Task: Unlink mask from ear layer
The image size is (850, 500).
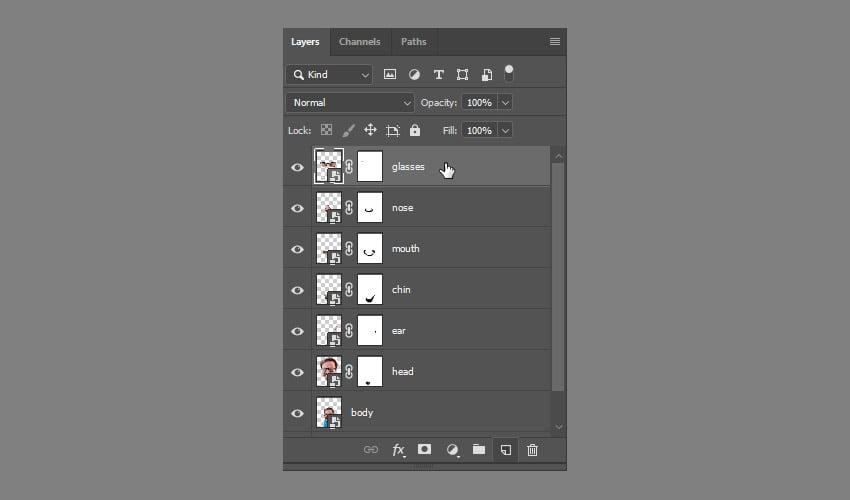Action: 349,330
